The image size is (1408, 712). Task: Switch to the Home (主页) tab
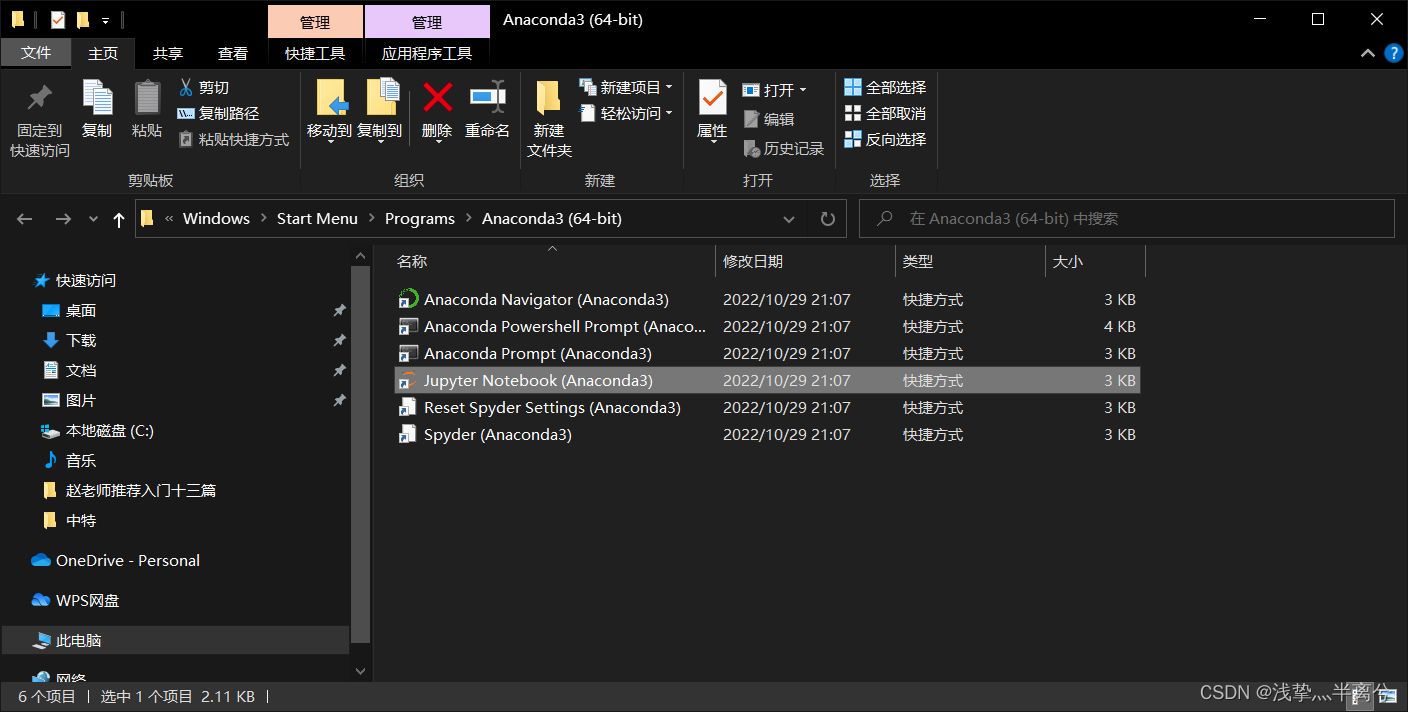tap(103, 53)
